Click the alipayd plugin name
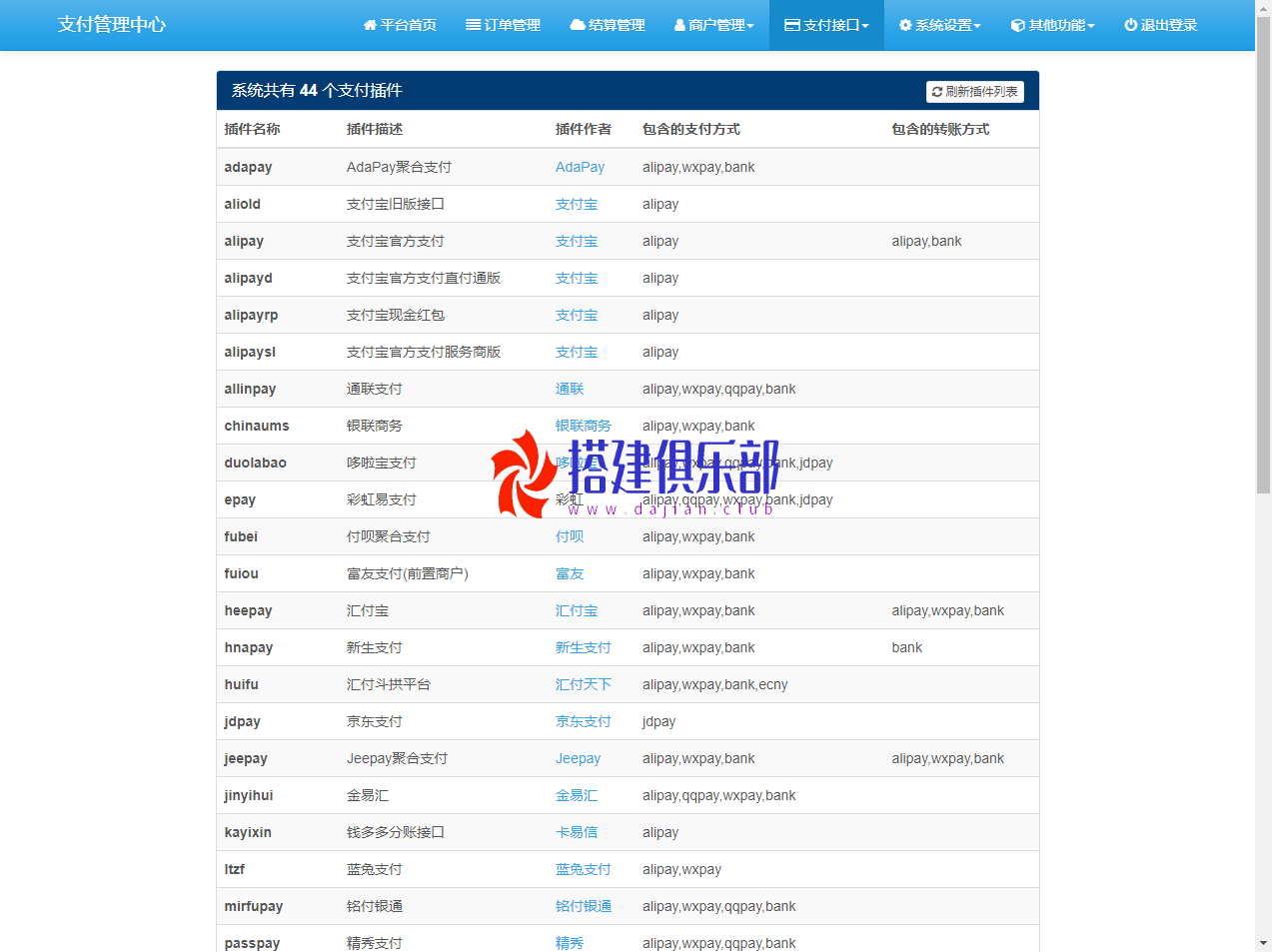 pos(249,278)
